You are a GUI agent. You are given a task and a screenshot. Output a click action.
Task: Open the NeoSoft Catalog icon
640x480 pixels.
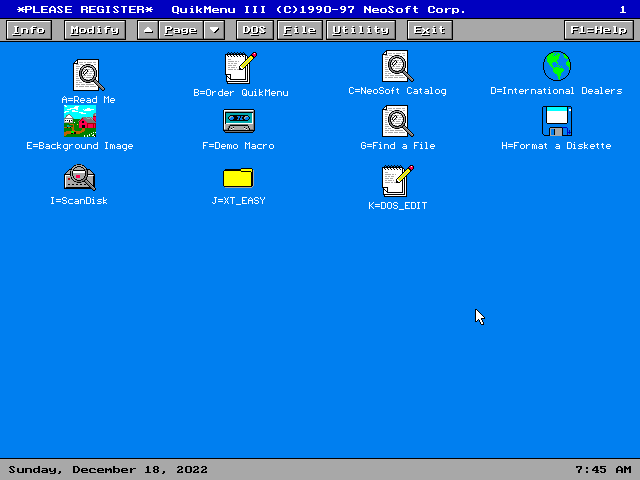pyautogui.click(x=398, y=66)
